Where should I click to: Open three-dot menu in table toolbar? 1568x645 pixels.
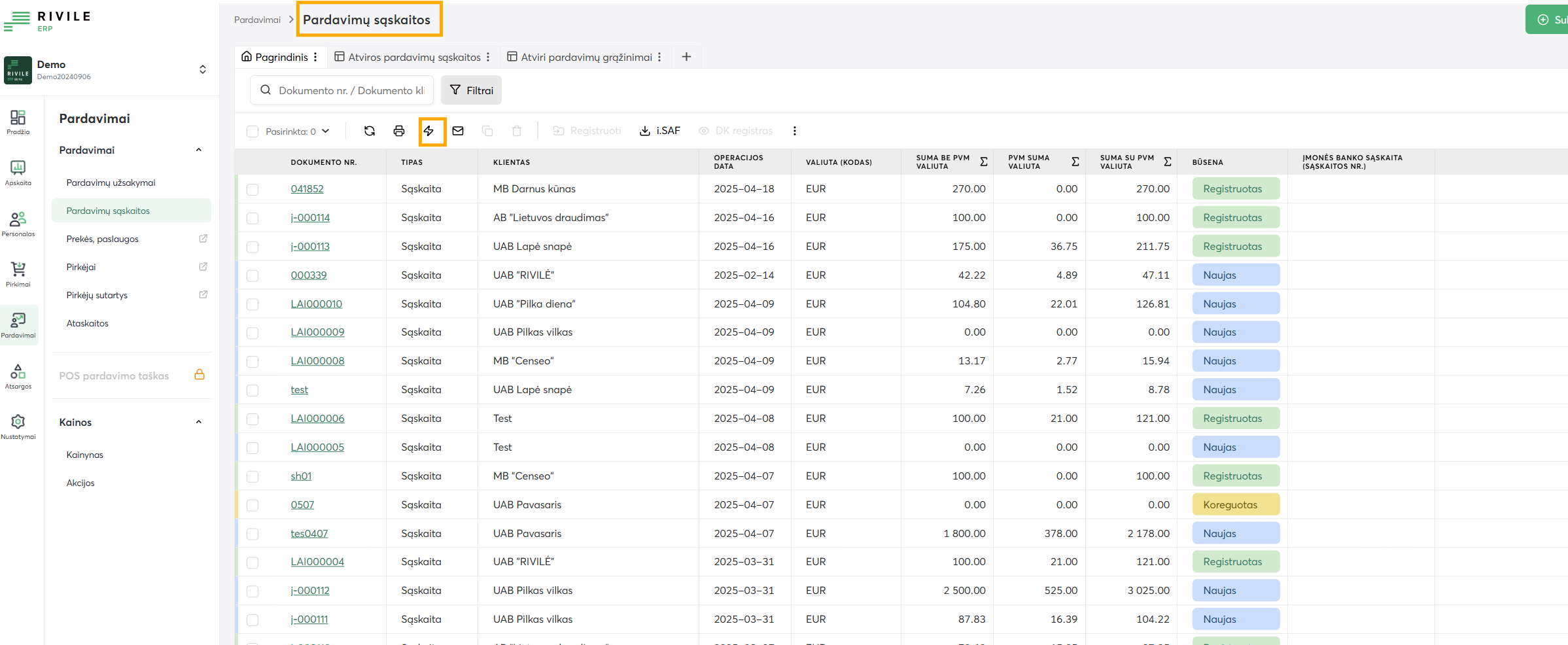click(795, 131)
